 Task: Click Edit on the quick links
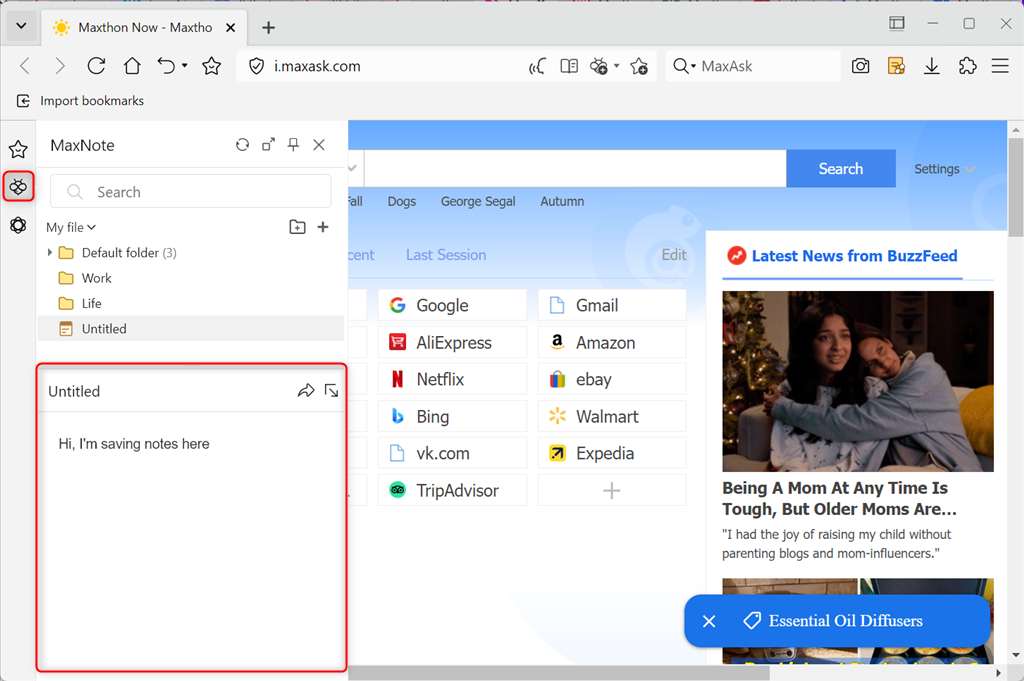tap(674, 255)
